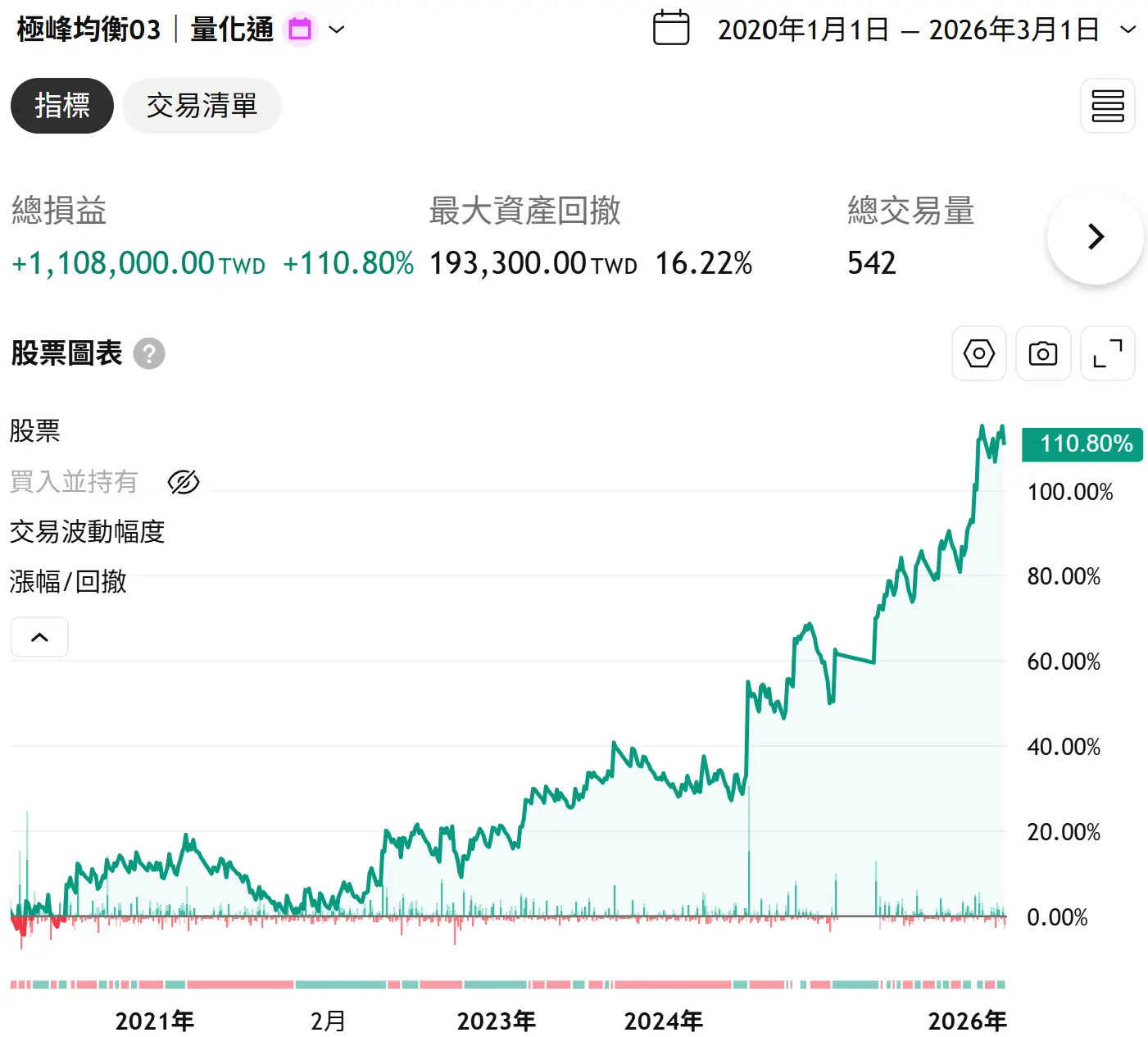Click the 2023年 marker on time axis
Image resolution: width=1148 pixels, height=1037 pixels.
(496, 1021)
